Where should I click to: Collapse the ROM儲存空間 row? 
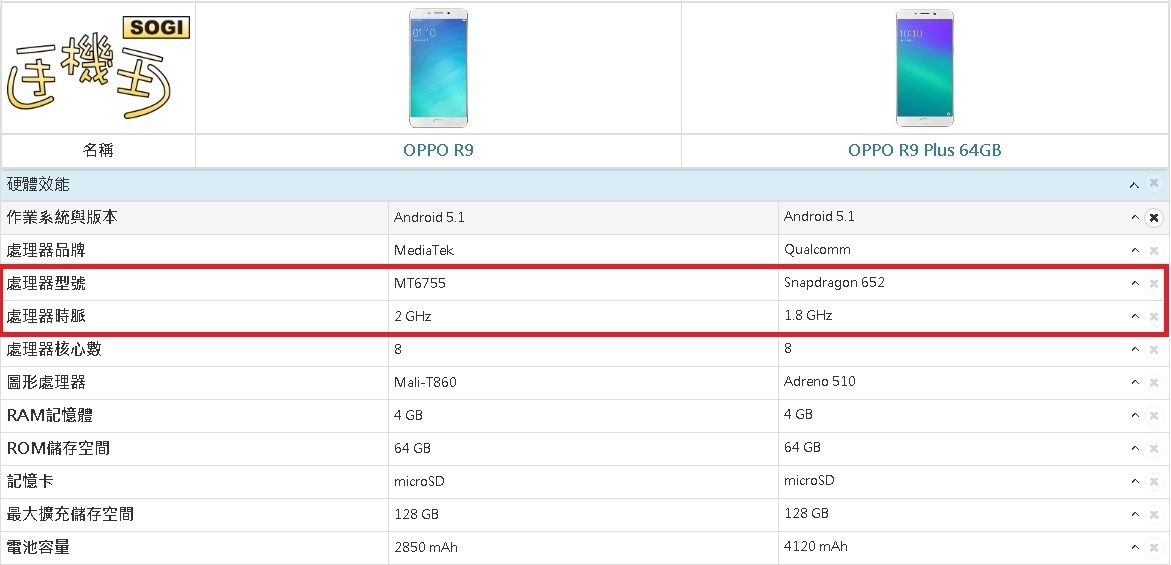1134,449
